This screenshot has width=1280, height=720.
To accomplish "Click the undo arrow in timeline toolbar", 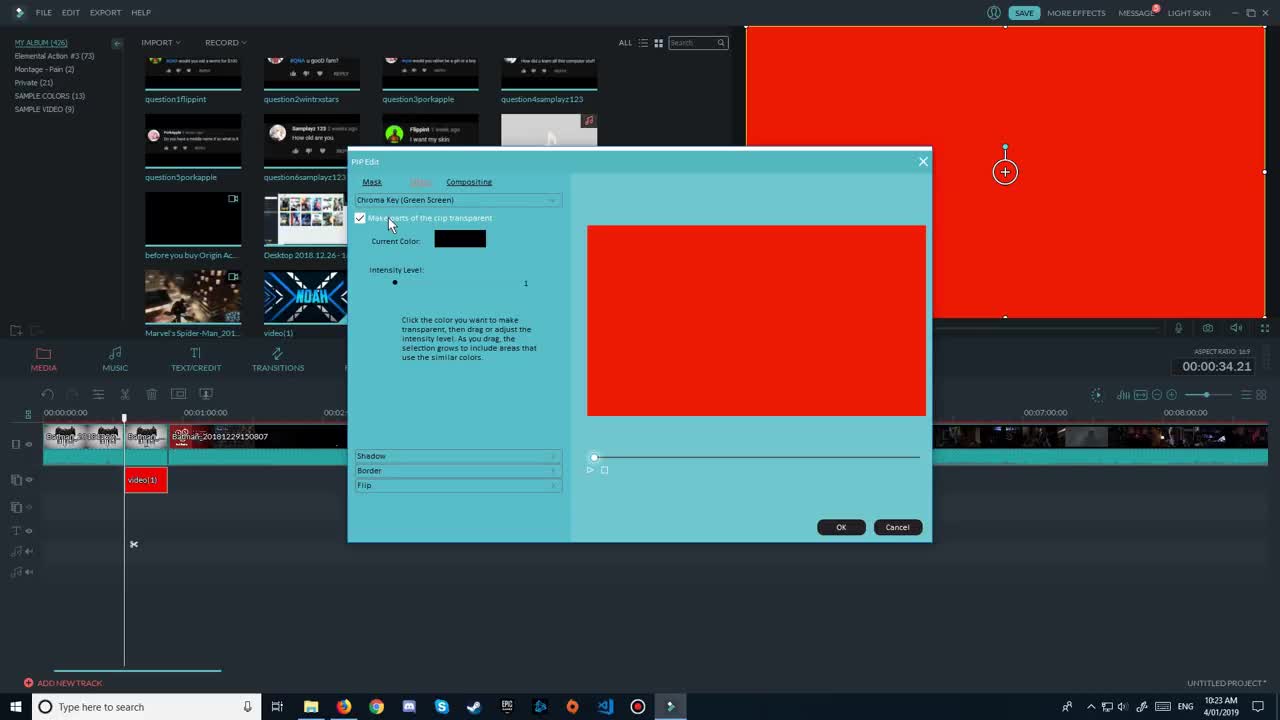I will 47,394.
